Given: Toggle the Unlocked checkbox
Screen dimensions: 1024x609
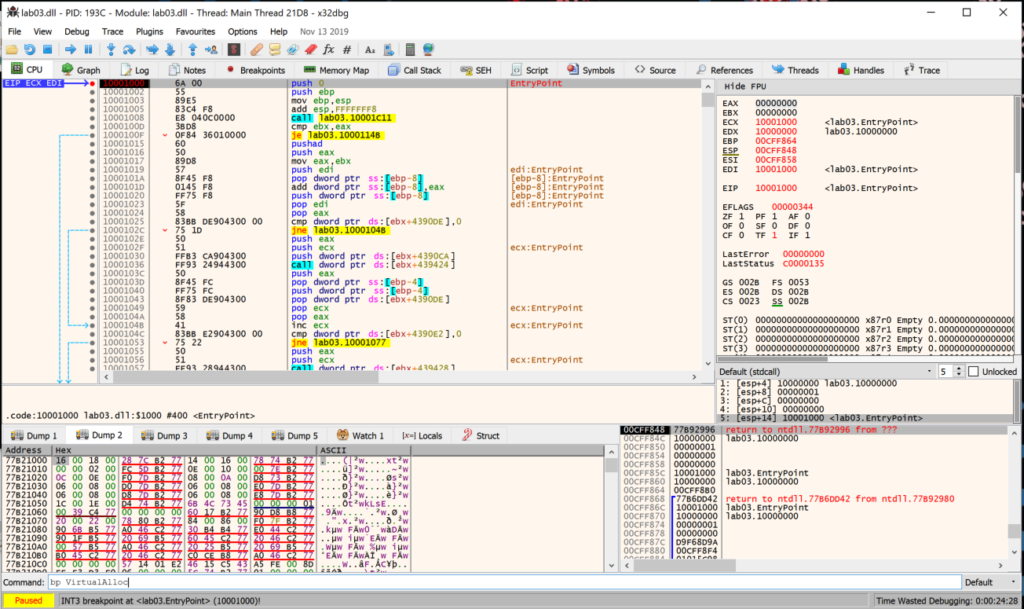Looking at the screenshot, I should tap(973, 371).
